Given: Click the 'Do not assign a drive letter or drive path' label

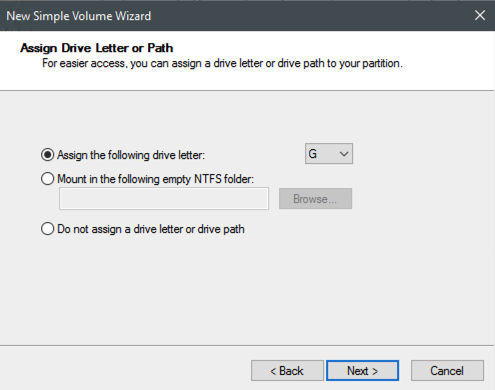Looking at the screenshot, I should 151,229.
